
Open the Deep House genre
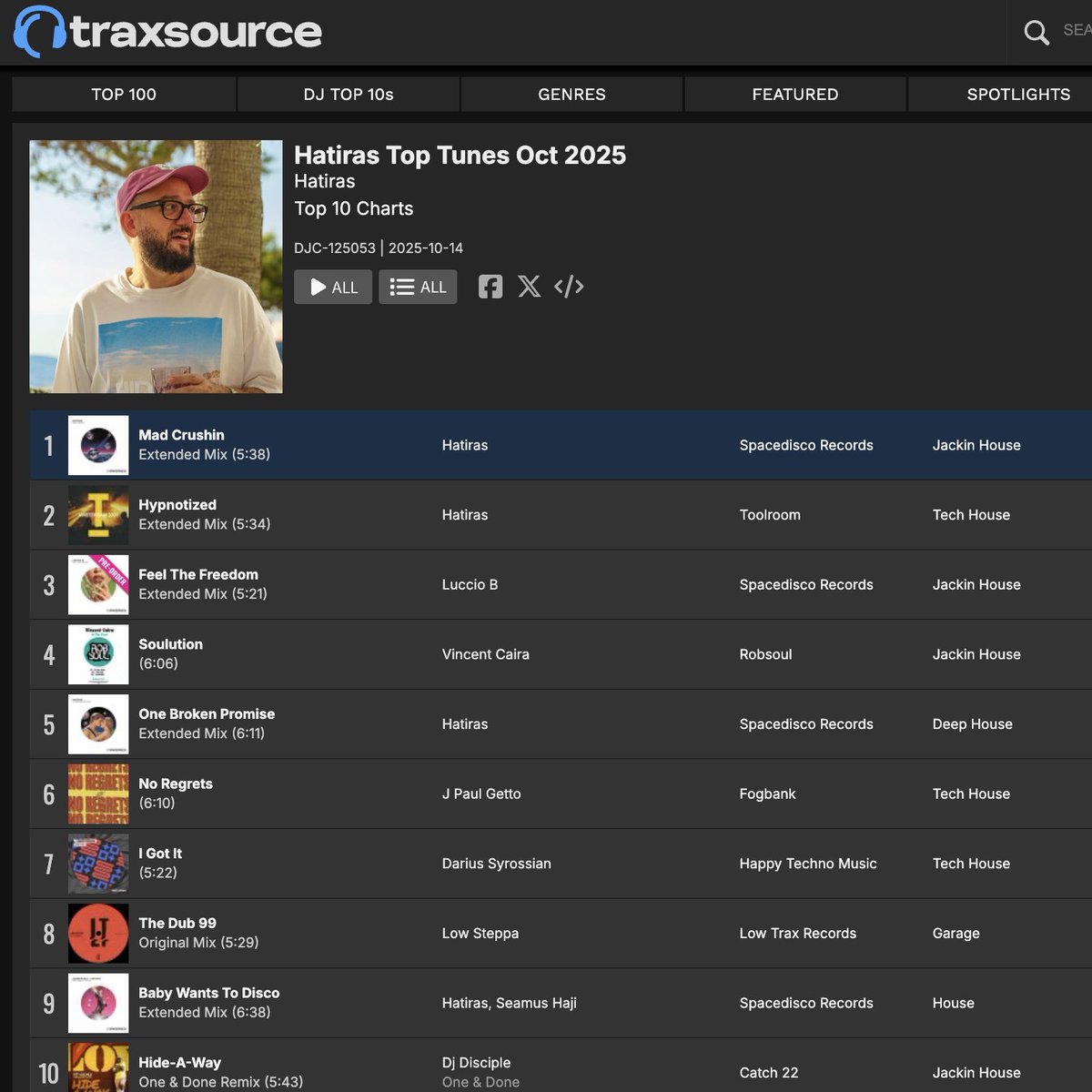(x=973, y=724)
